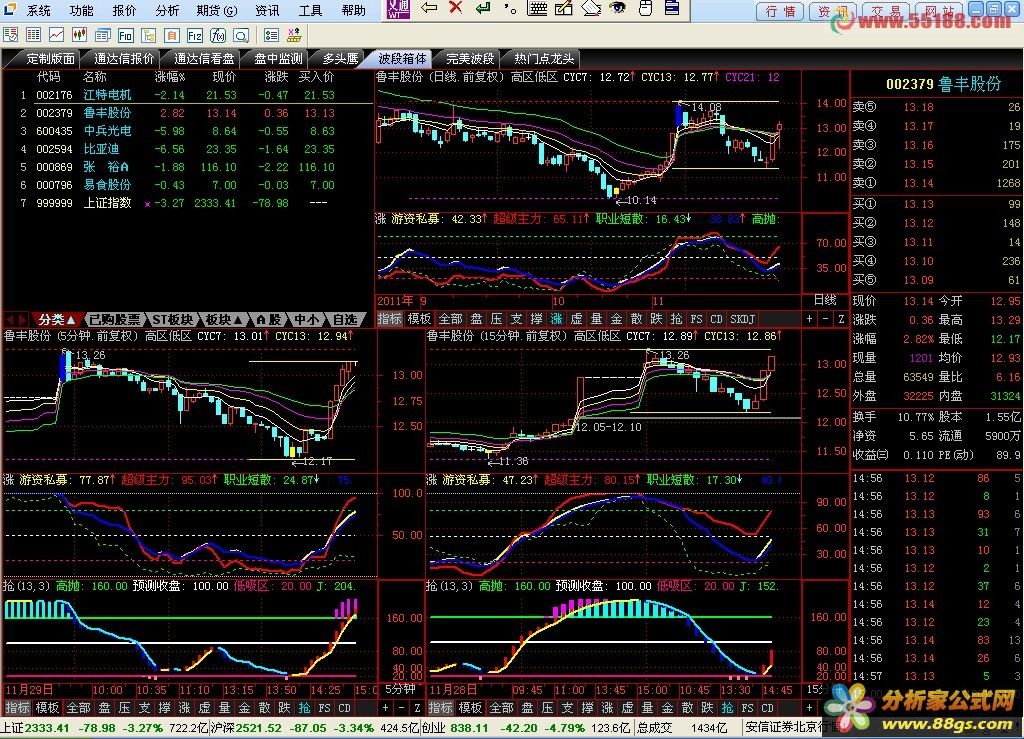This screenshot has width=1024, height=739.
Task: Open the 系统 menu
Action: coord(38,10)
